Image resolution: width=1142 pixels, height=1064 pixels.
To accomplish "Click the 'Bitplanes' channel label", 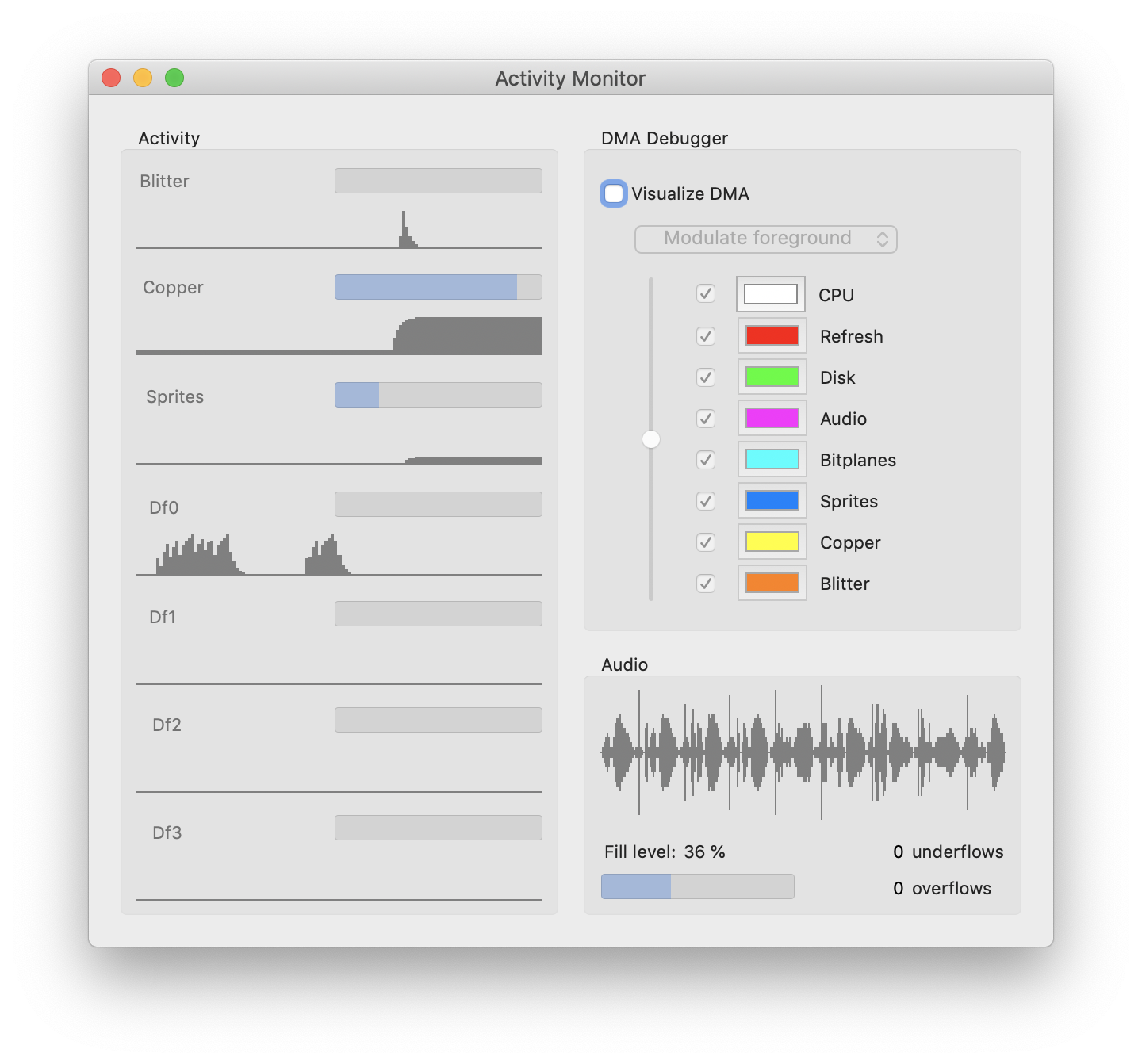I will [858, 460].
